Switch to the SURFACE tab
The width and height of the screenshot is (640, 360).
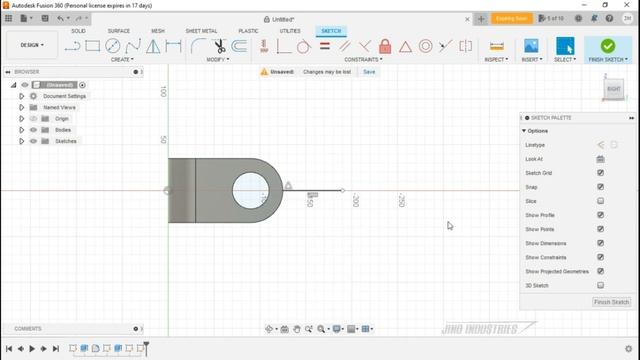pos(119,31)
